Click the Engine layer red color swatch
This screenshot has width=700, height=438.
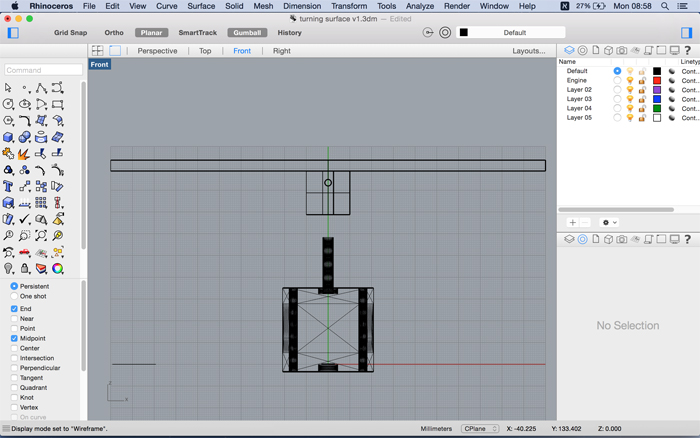click(x=657, y=80)
